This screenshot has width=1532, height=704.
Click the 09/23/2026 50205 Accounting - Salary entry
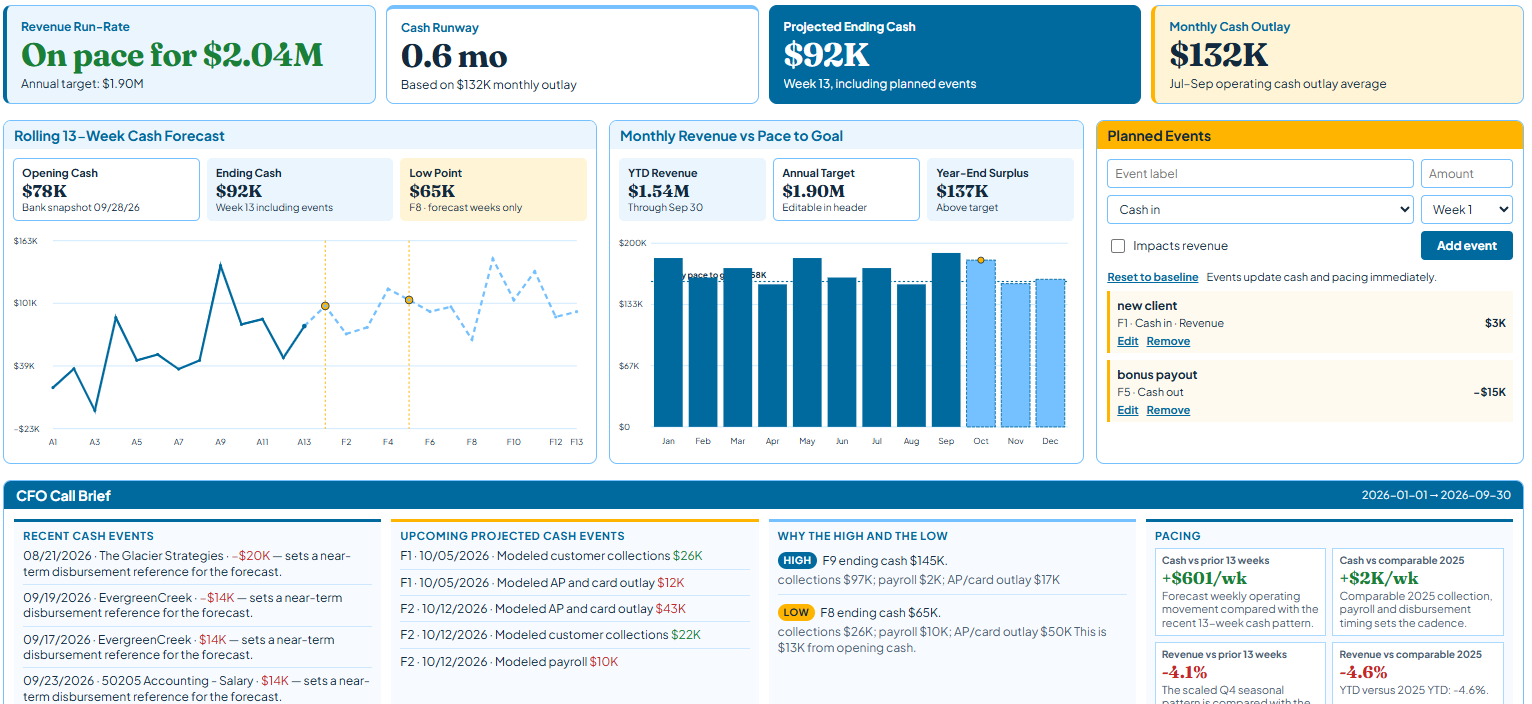pos(197,689)
